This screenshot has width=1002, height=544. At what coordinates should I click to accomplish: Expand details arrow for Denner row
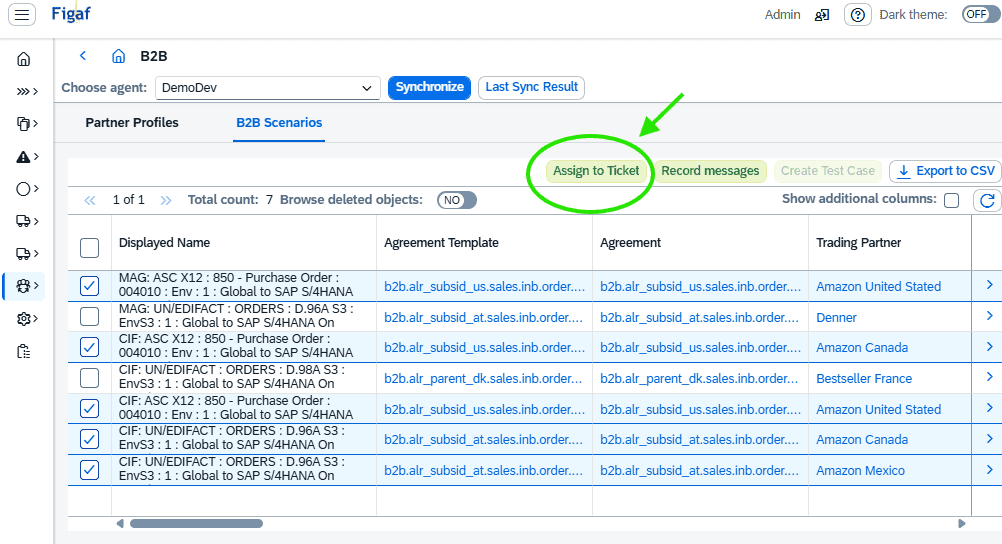pos(989,316)
